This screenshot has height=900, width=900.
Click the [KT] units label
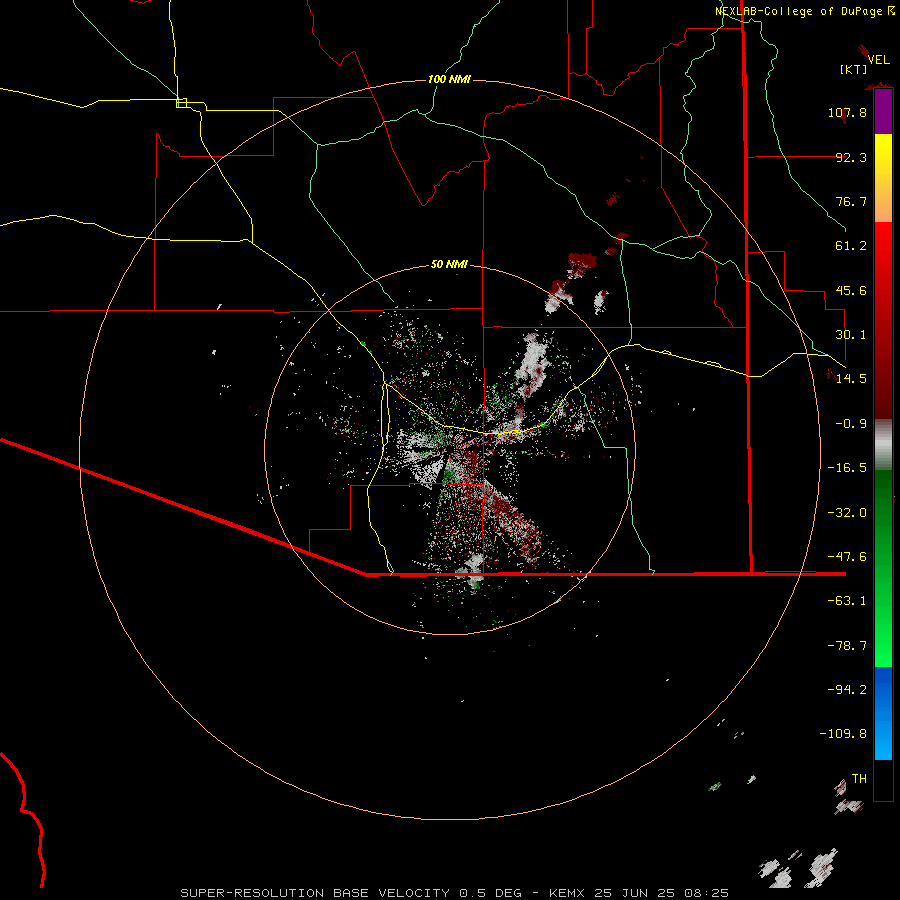(854, 69)
